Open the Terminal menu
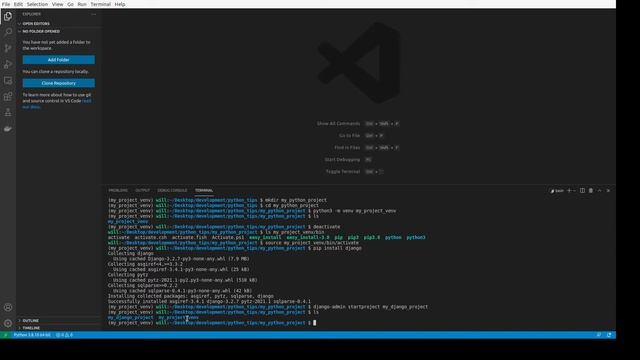 tap(101, 4)
